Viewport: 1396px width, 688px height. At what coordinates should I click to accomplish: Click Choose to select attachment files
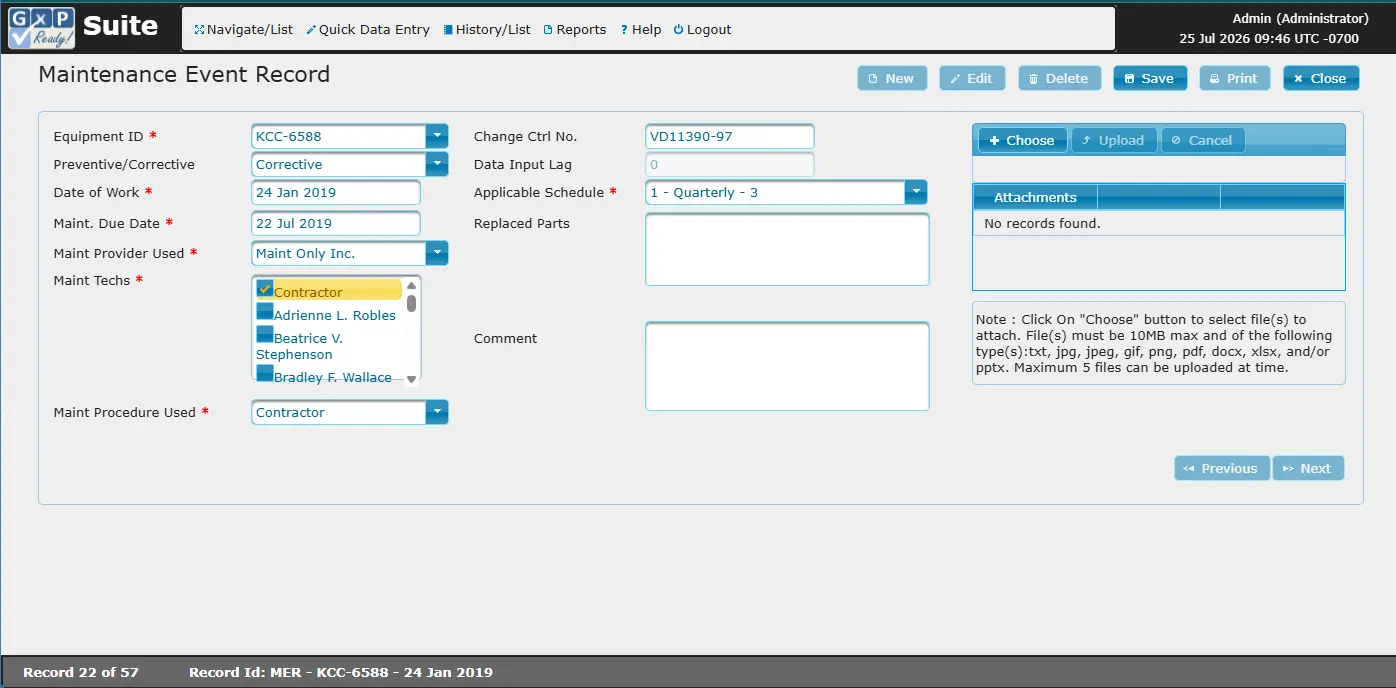coord(1022,140)
